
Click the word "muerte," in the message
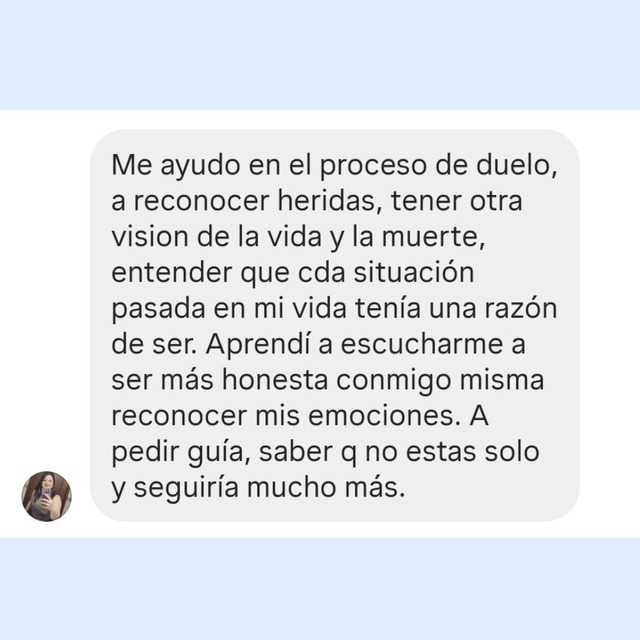(433, 237)
